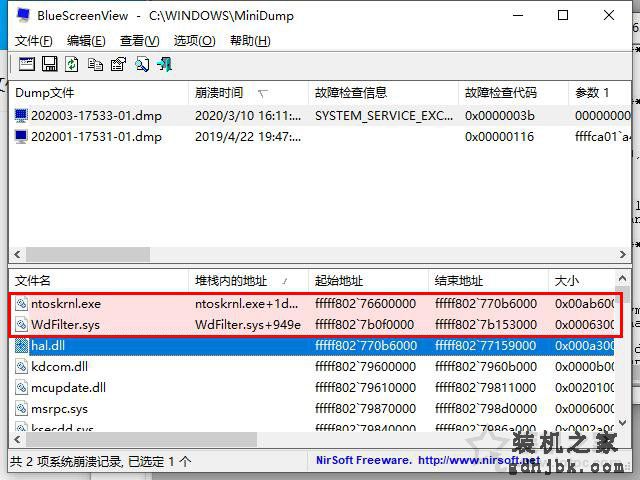Click the msrpc.sys file icon
Image resolution: width=640 pixels, height=480 pixels.
point(21,409)
